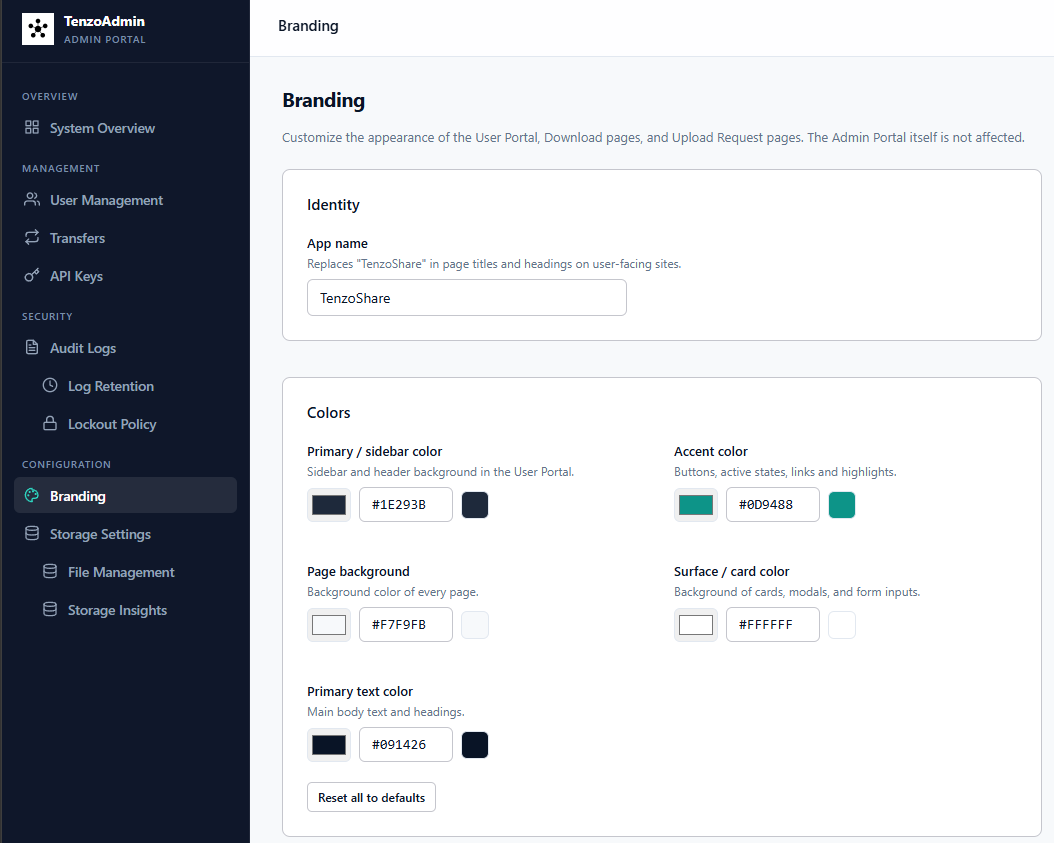Go to File Management

125,572
